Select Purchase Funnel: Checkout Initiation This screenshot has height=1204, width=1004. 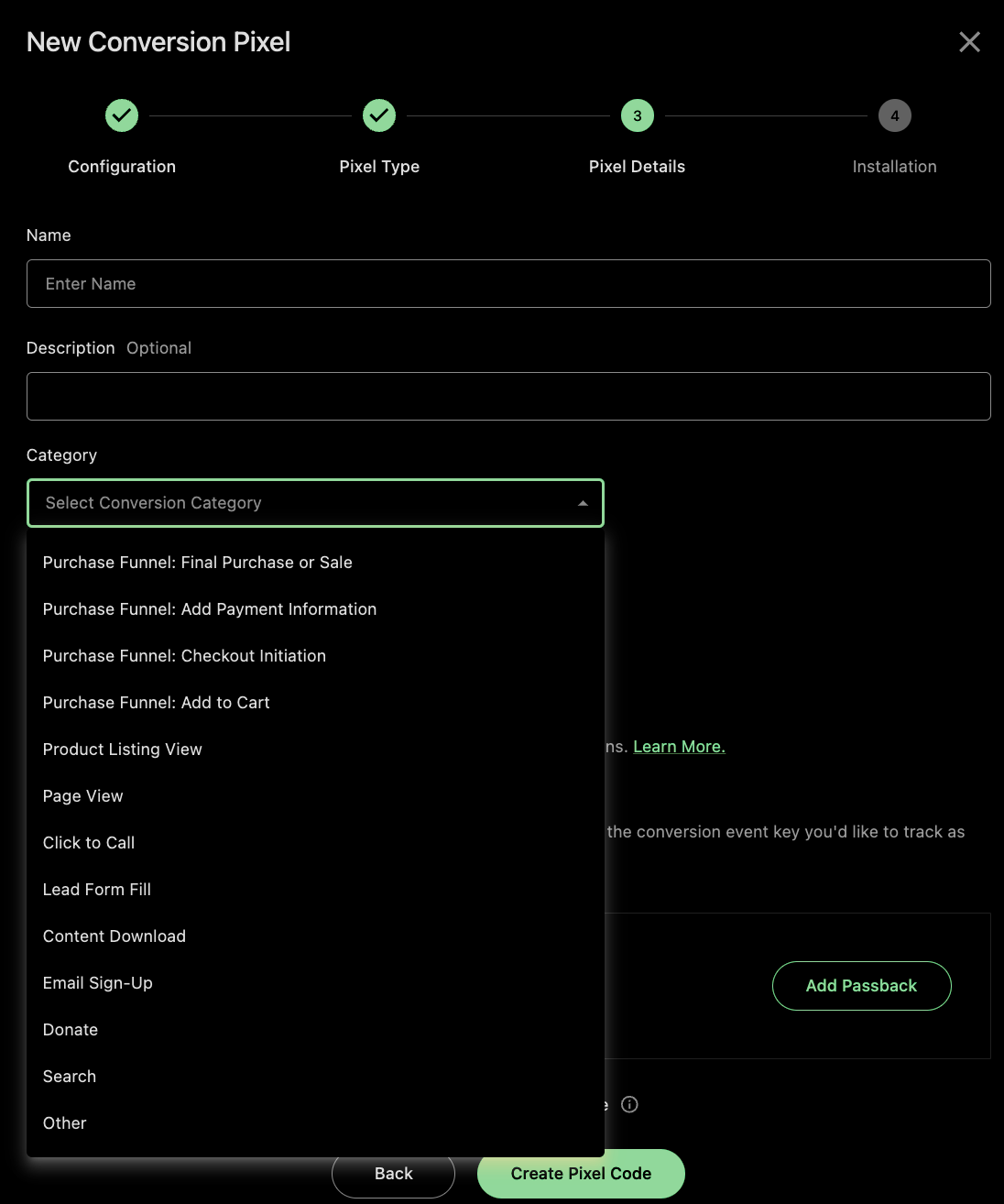[315, 656]
